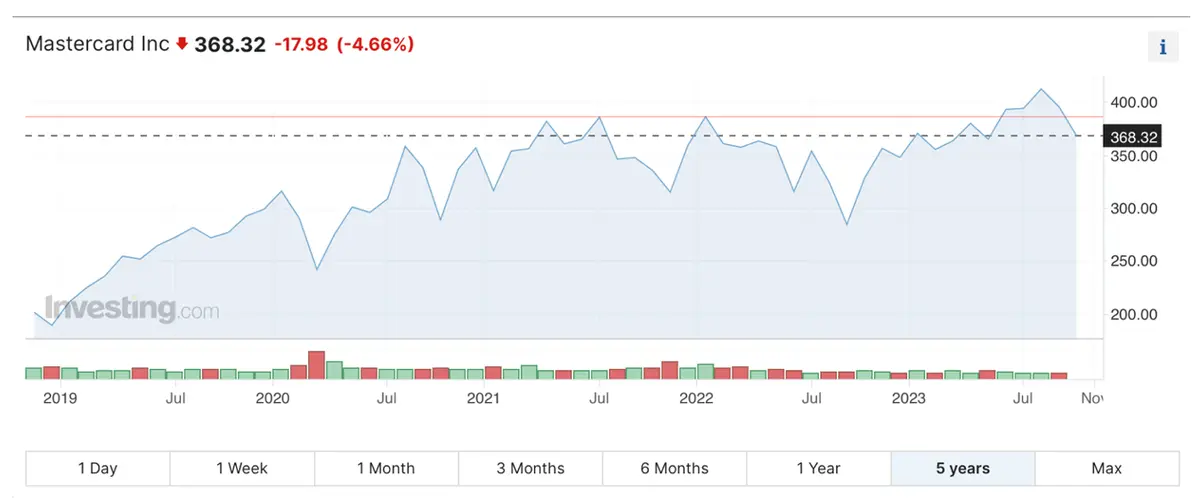This screenshot has height=498, width=1200.
Task: Click the Investing.com watermark logo
Action: [x=131, y=309]
